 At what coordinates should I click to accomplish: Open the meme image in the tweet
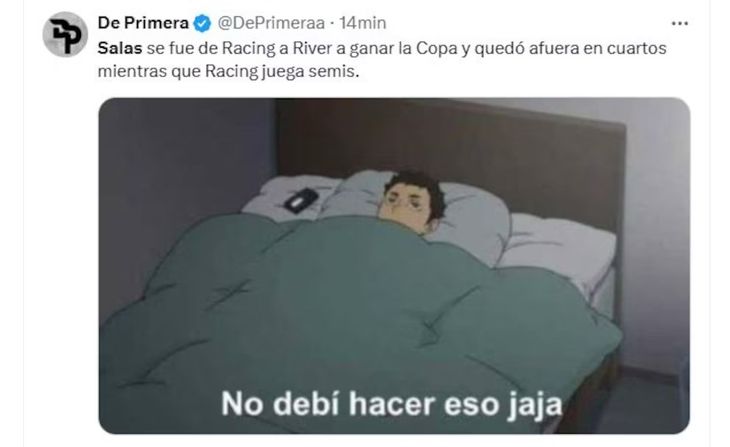point(394,266)
